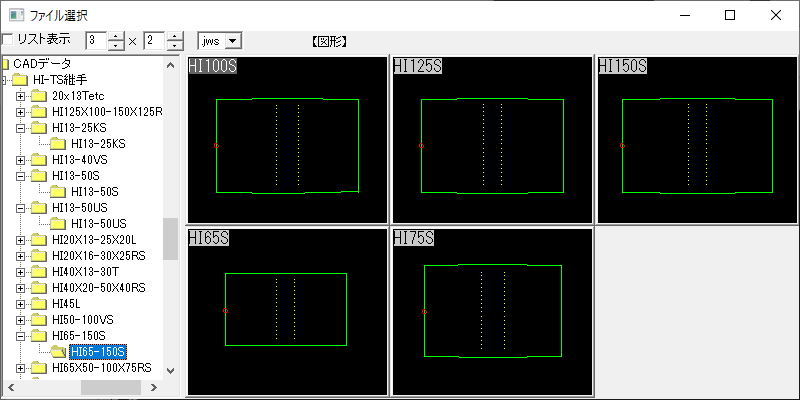Expand the HI50-100VS tree node
Viewport: 800px width, 400px height.
[21, 320]
